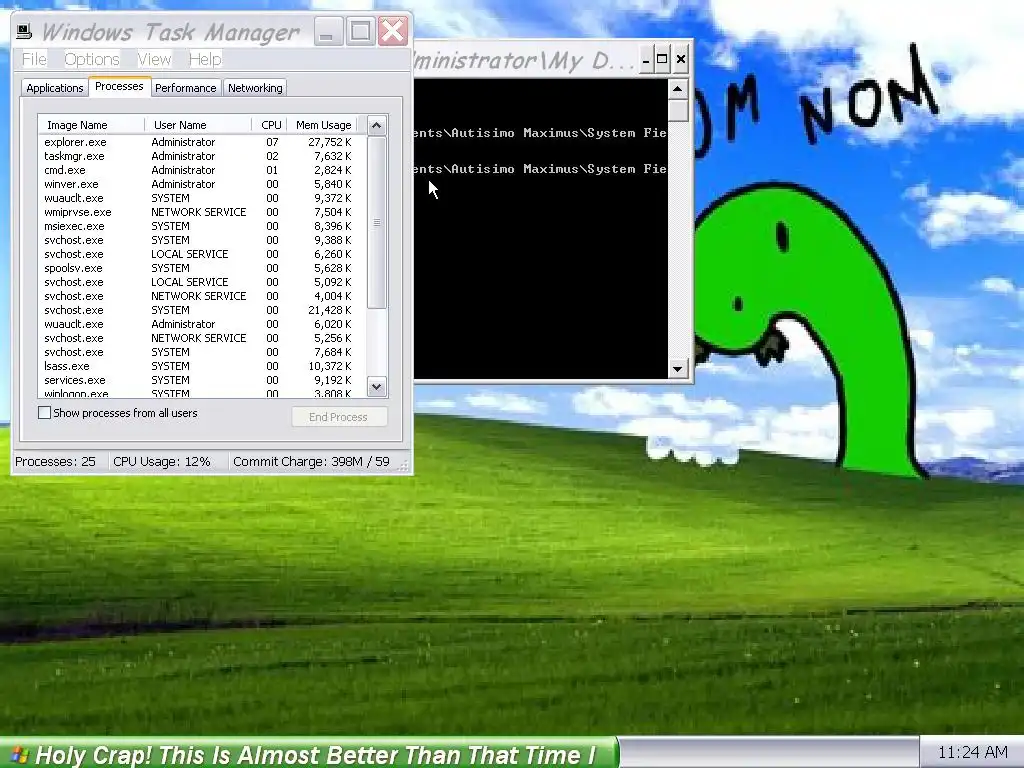Select the taskmgr.exe process row
The height and width of the screenshot is (768, 1024).
pyautogui.click(x=200, y=156)
